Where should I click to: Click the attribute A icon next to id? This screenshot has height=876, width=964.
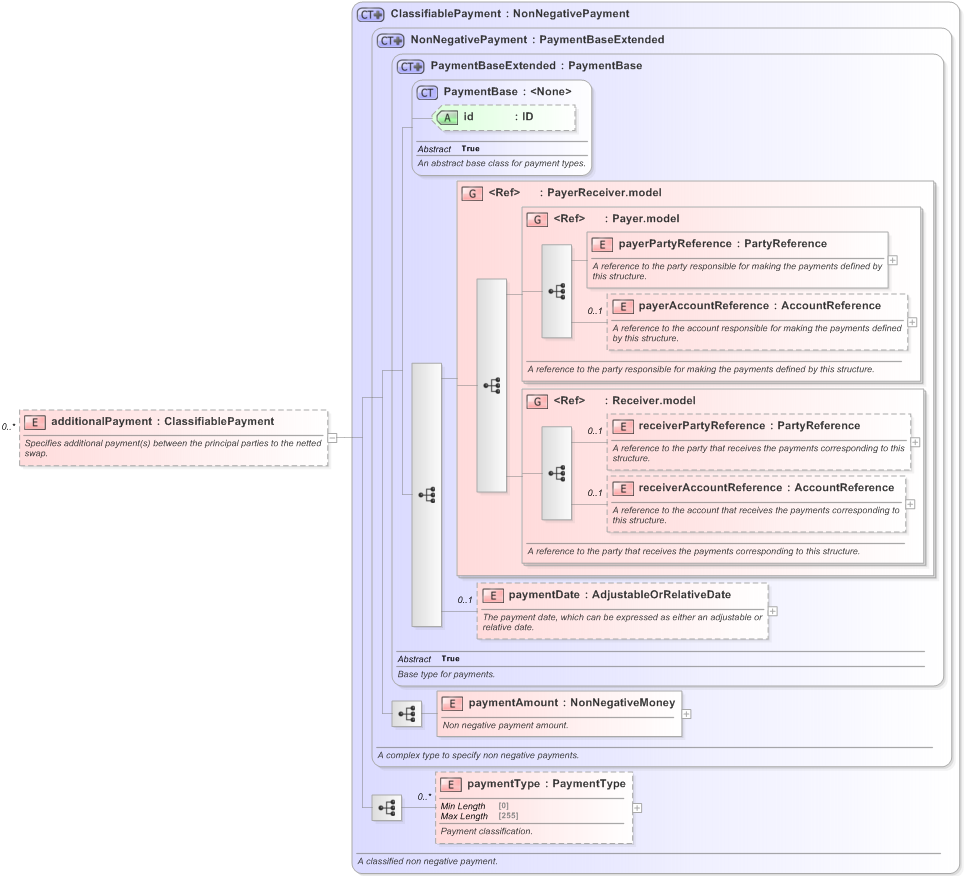coord(447,117)
